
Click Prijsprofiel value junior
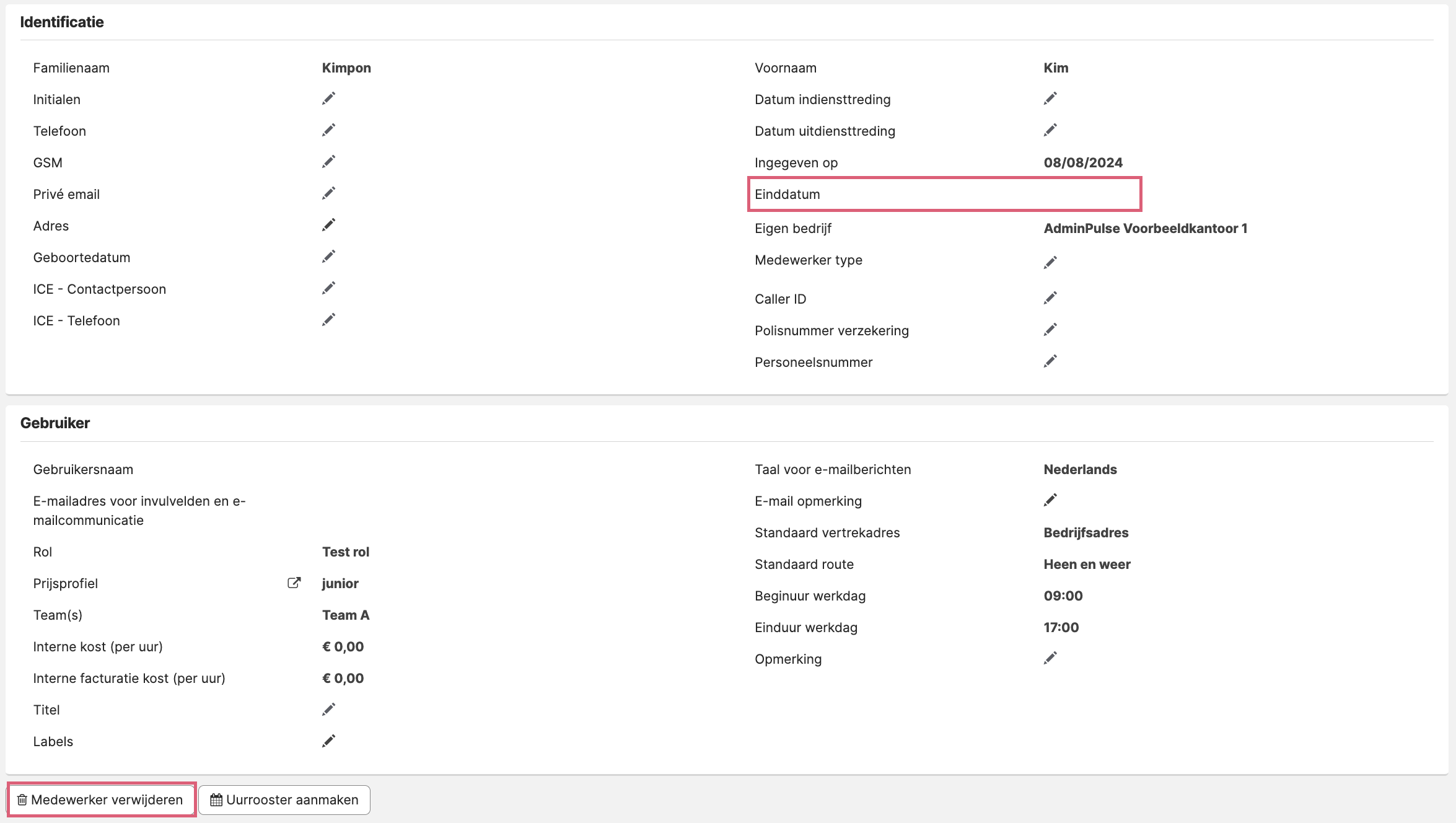[x=340, y=584]
